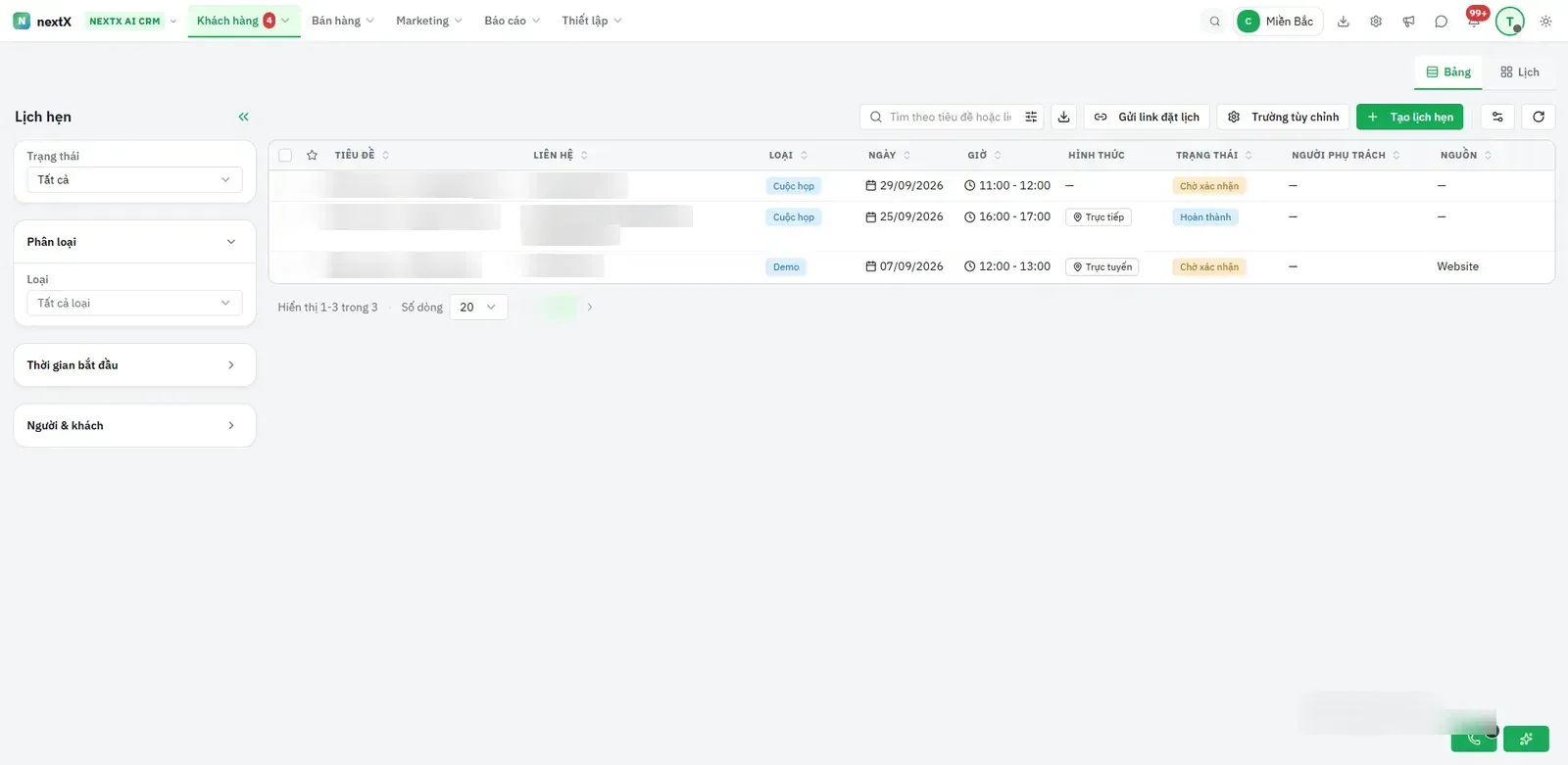The image size is (1568, 765).
Task: Collapse the Phân loại section
Action: [x=134, y=242]
